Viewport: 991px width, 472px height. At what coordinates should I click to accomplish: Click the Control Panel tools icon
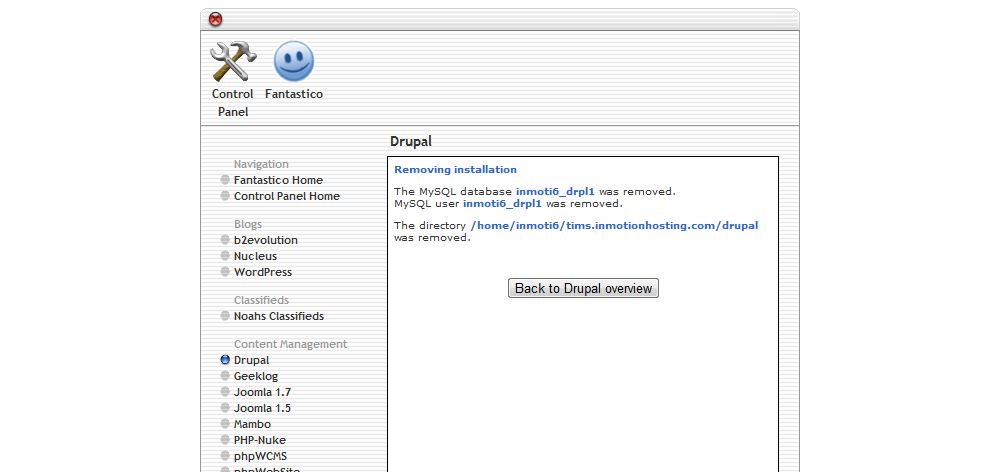232,62
